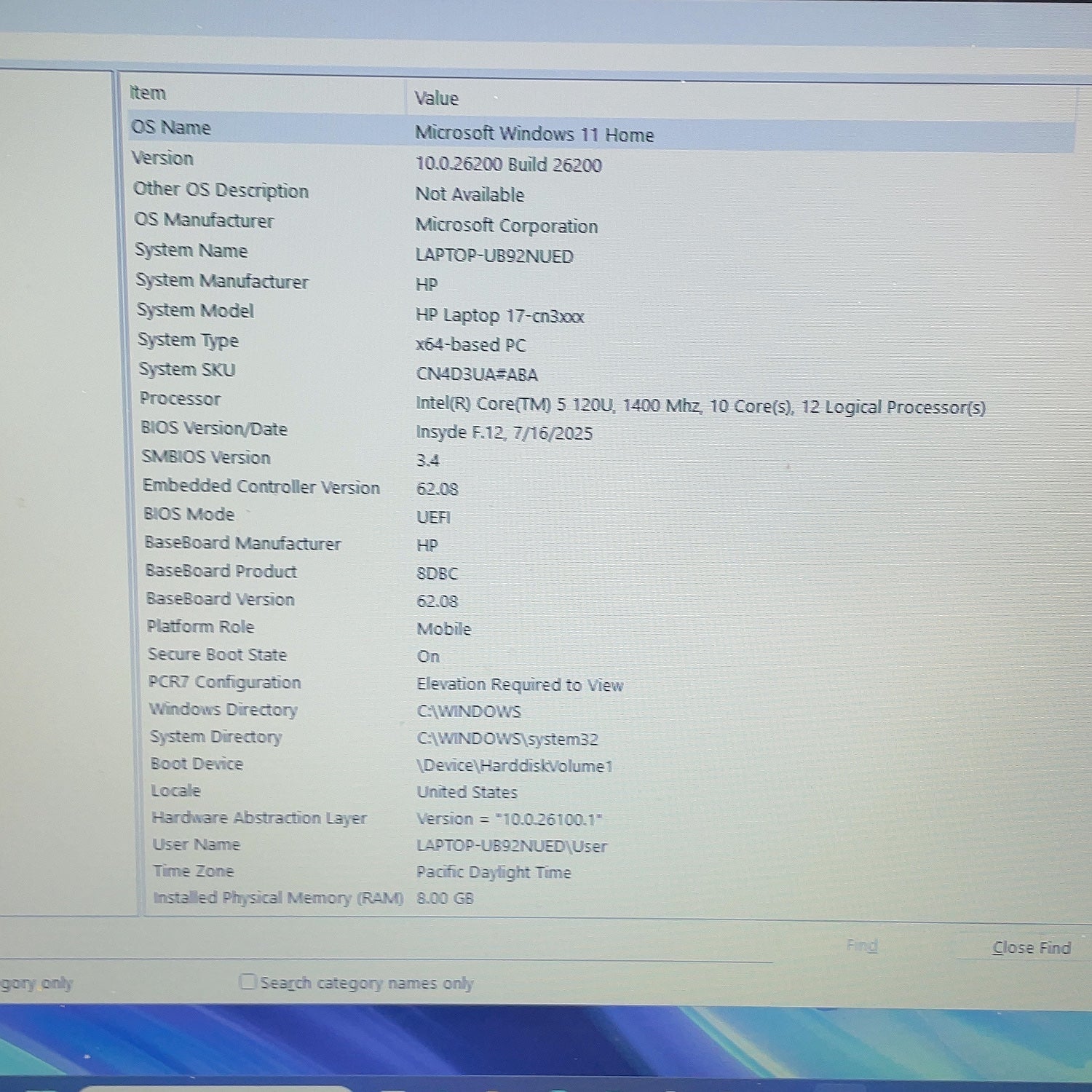Viewport: 1092px width, 1092px height.
Task: Click the Not Available value
Action: click(x=470, y=194)
